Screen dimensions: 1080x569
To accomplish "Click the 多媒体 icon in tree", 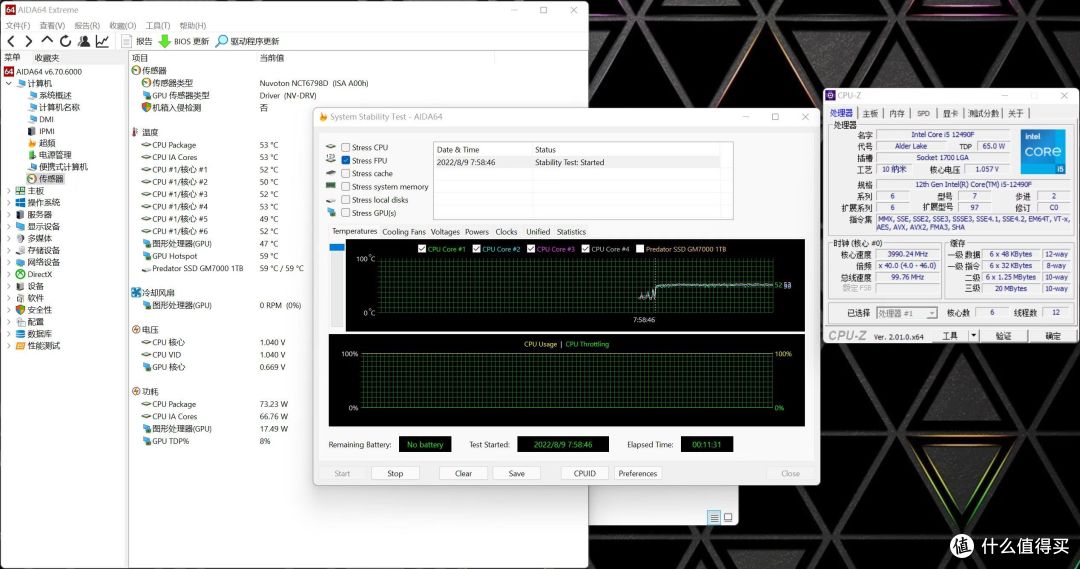I will [x=20, y=238].
